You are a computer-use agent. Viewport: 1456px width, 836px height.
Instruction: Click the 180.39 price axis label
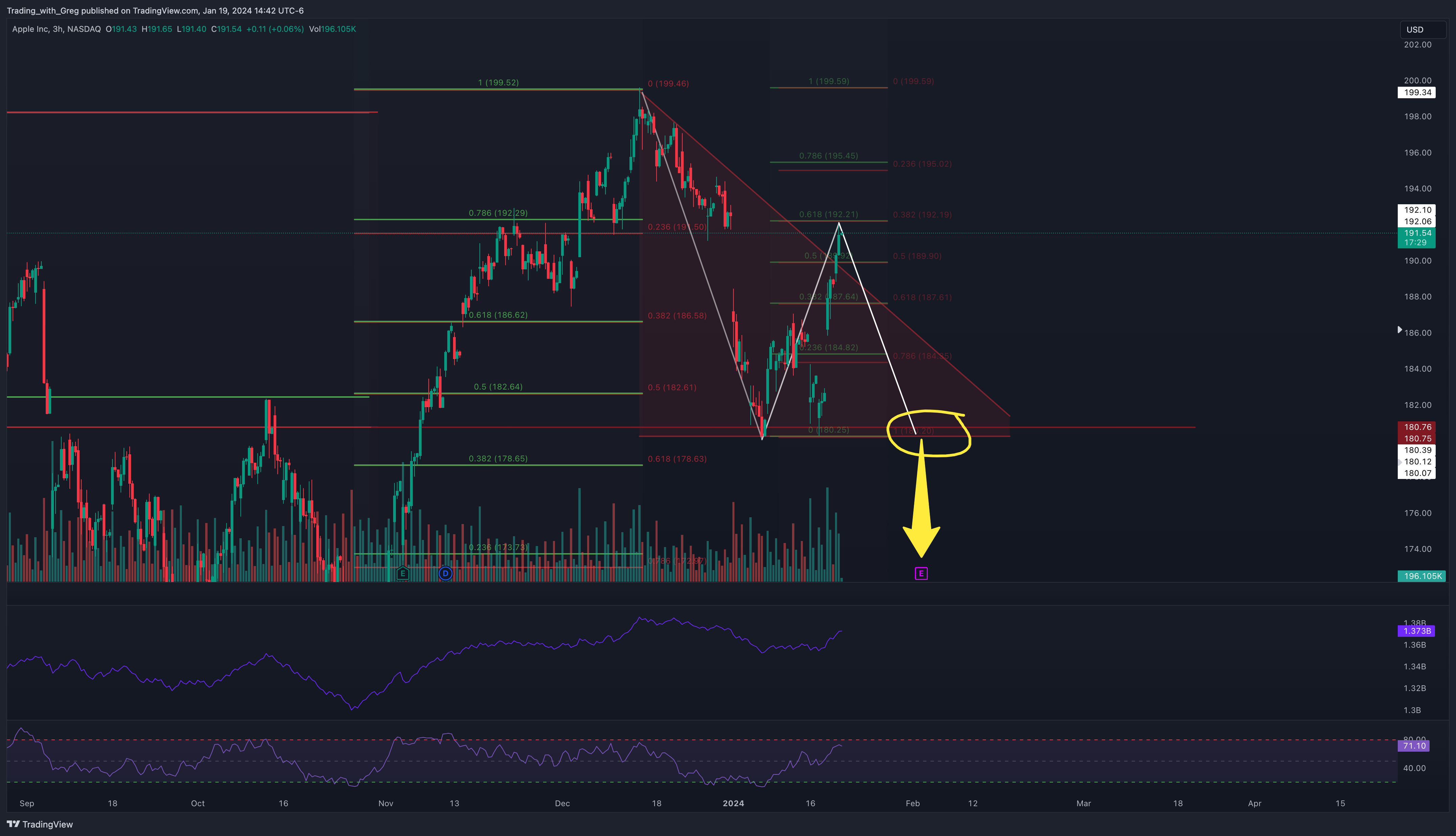[1416, 450]
